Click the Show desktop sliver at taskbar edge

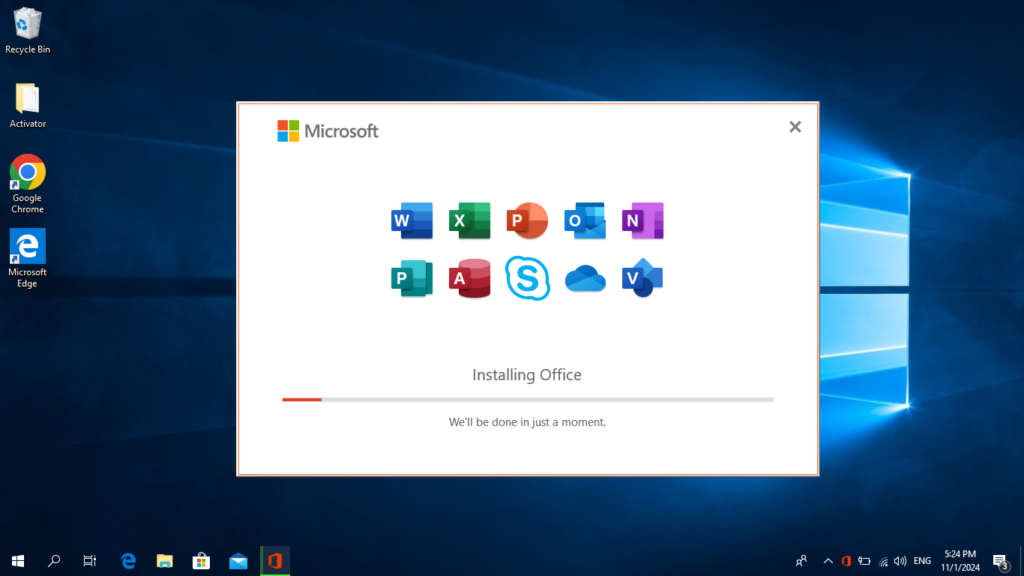pyautogui.click(x=1021, y=561)
